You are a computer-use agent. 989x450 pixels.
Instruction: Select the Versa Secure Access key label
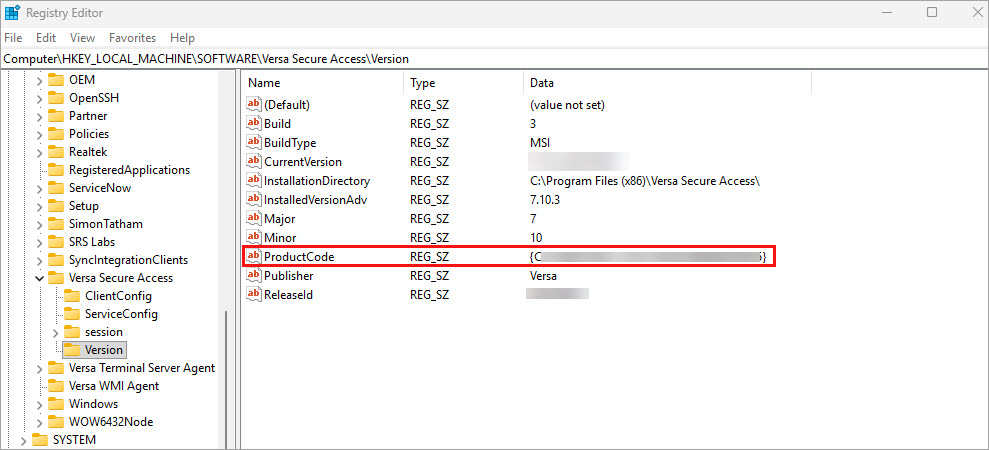coord(120,278)
